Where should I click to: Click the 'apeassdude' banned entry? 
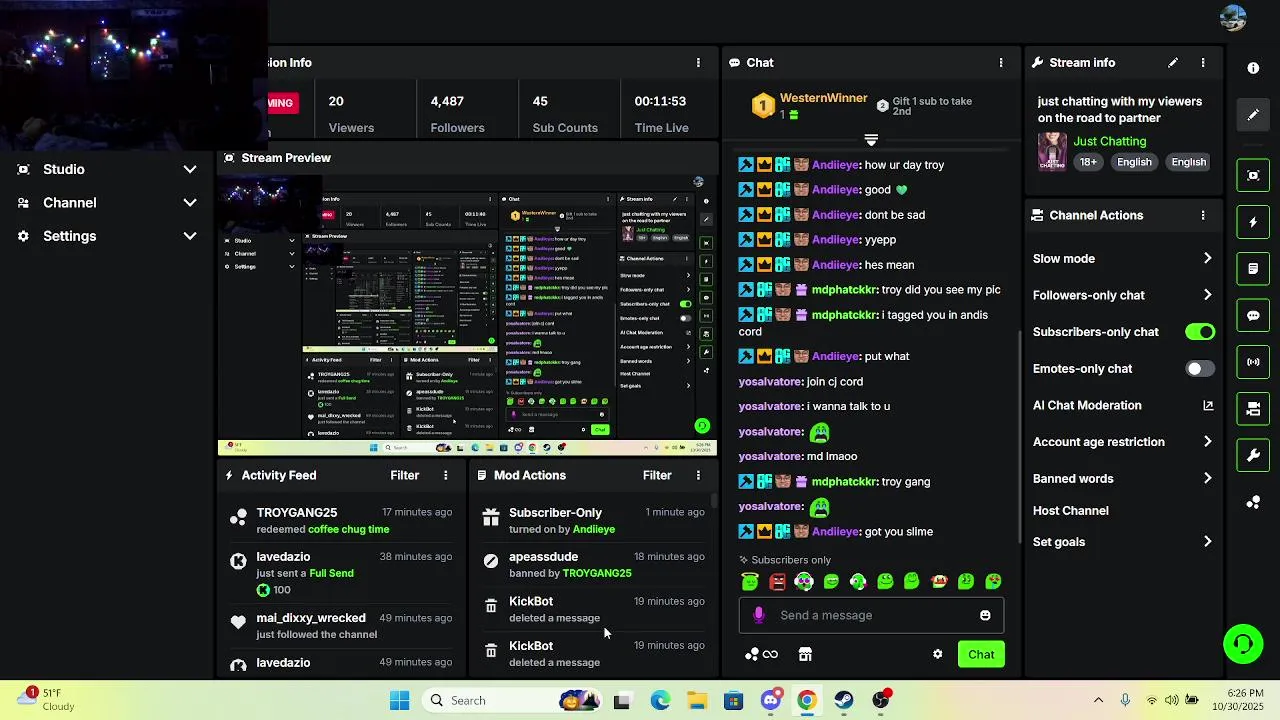594,564
